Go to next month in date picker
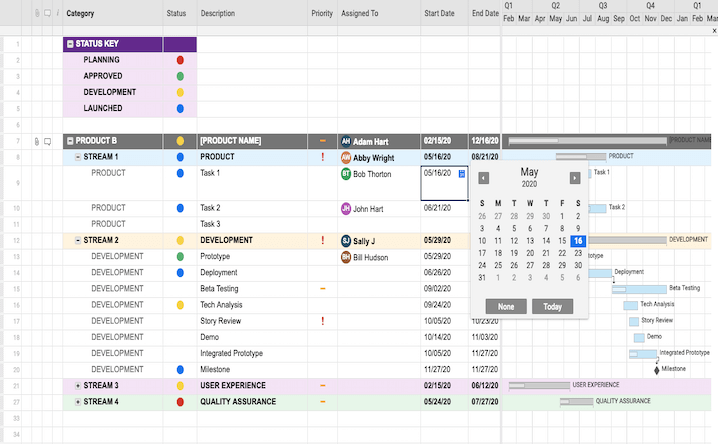The width and height of the screenshot is (718, 444). (575, 178)
